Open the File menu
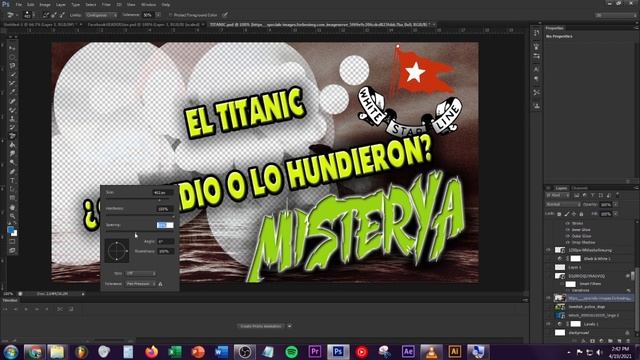This screenshot has height=360, width=640. 19,4
